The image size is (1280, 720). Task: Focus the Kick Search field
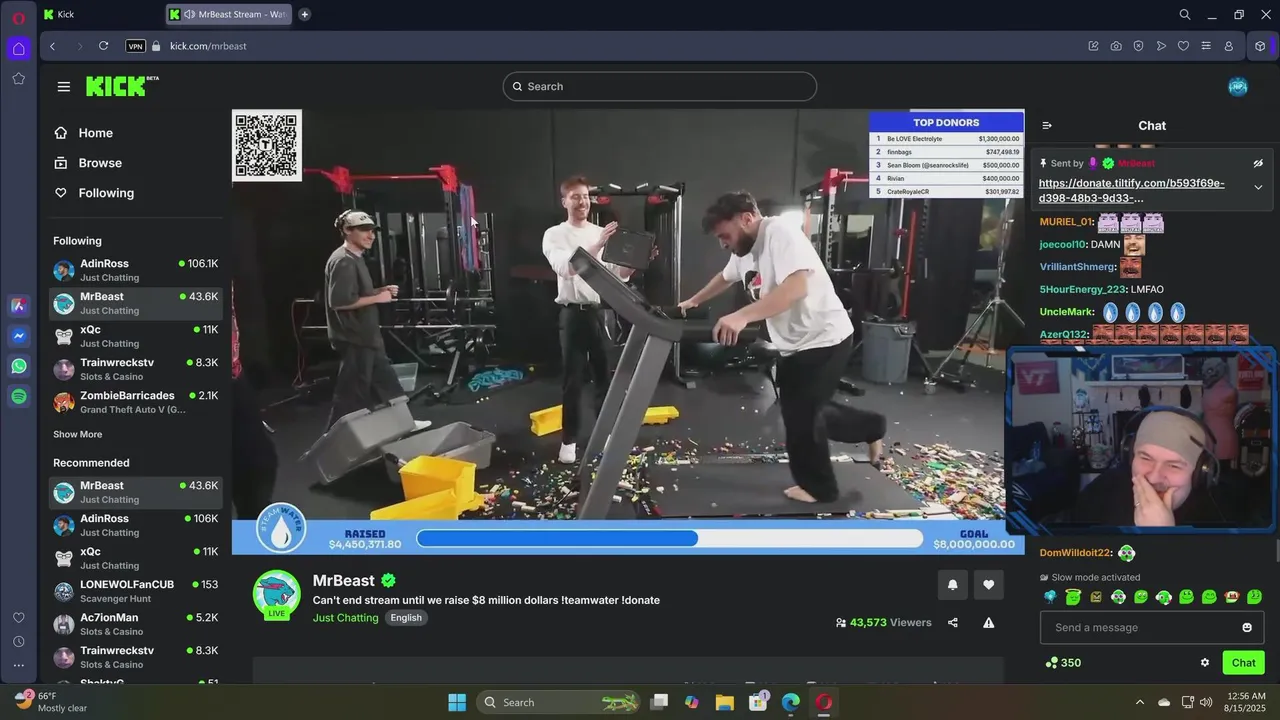click(x=659, y=86)
